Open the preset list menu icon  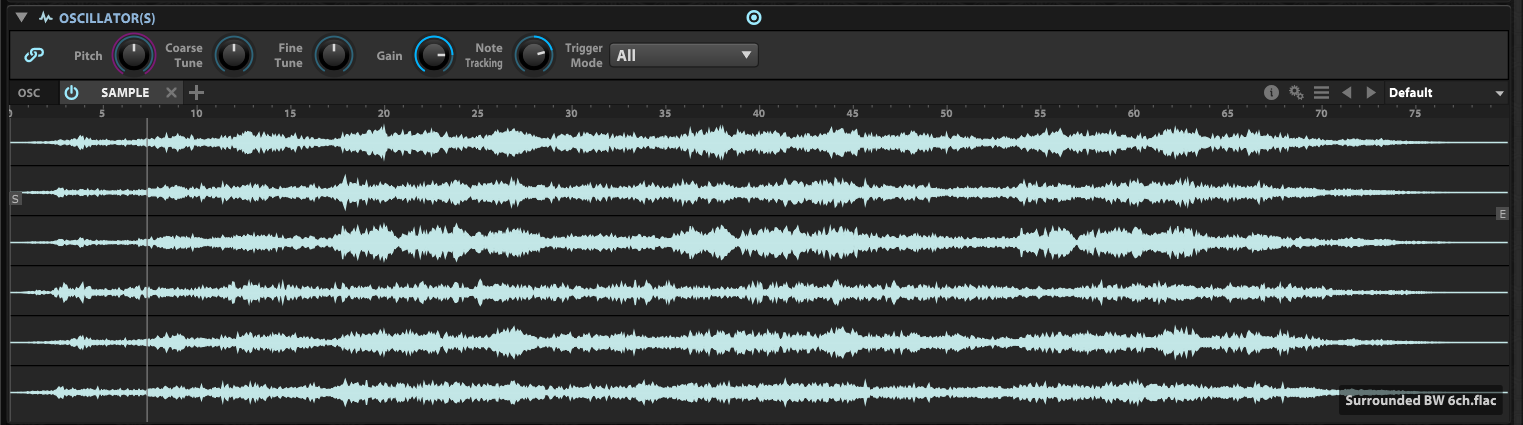pyautogui.click(x=1321, y=93)
